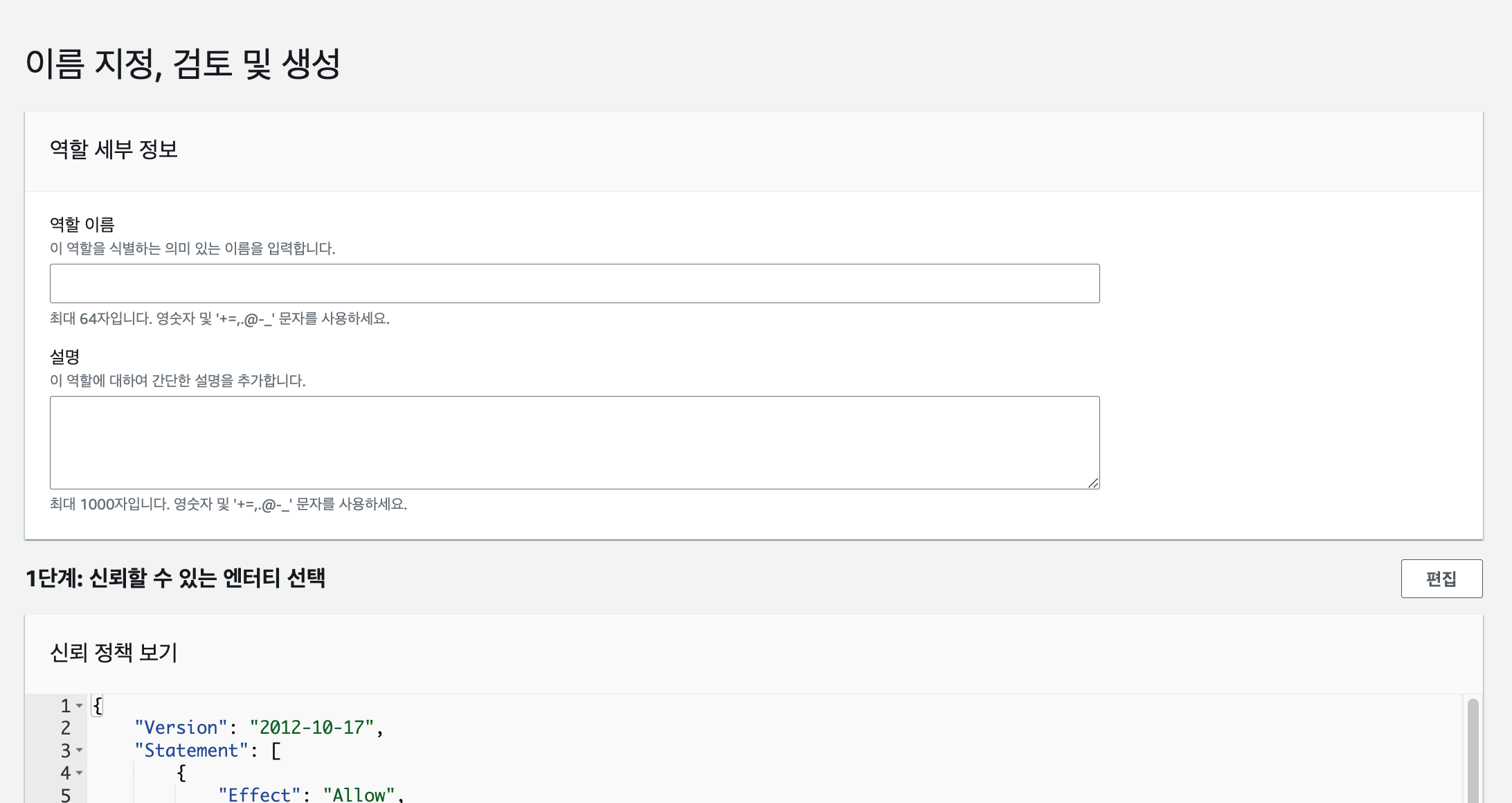Click the 신뢰 정책 보기 panel header
Image resolution: width=1512 pixels, height=803 pixels.
(x=114, y=652)
